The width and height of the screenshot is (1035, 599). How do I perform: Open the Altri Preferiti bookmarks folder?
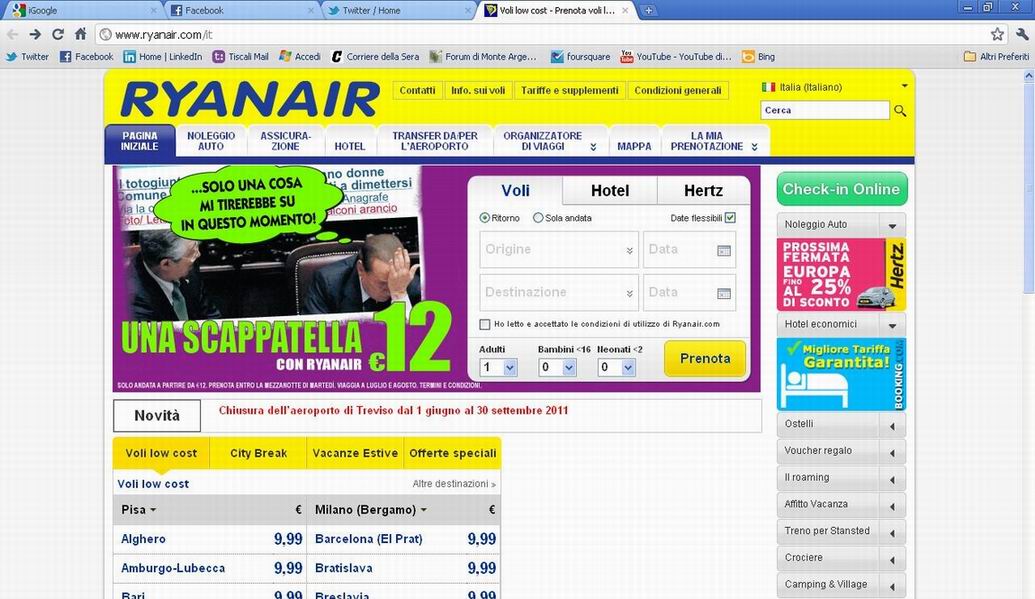pos(997,57)
